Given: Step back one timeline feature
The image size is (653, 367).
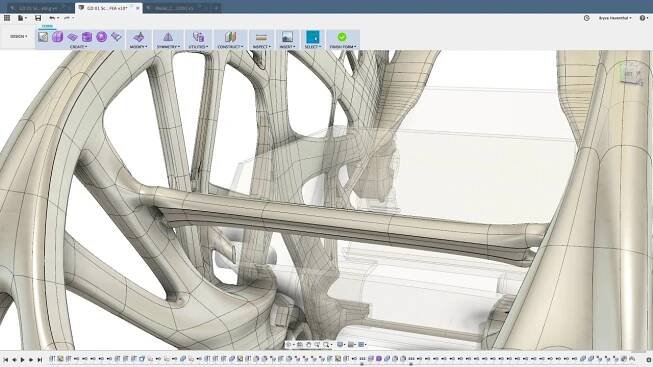Looking at the screenshot, I should [14, 360].
